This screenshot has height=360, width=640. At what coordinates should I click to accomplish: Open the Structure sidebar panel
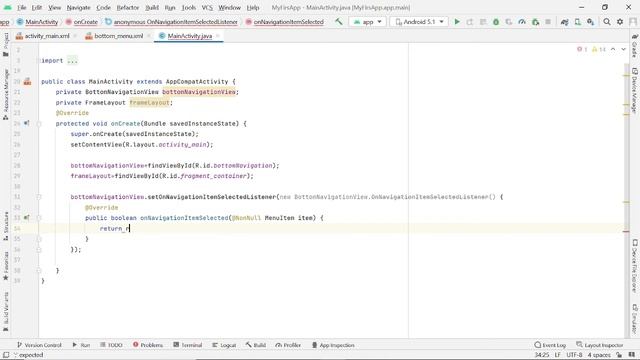tap(6, 226)
